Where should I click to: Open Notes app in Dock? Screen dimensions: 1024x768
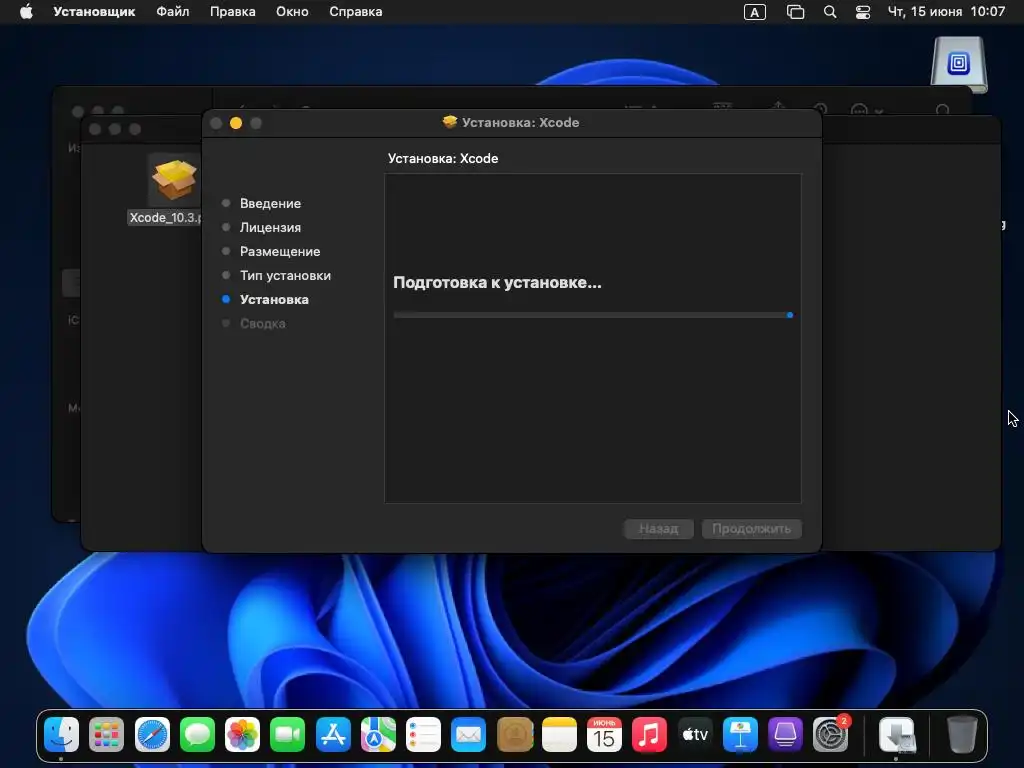coord(559,735)
